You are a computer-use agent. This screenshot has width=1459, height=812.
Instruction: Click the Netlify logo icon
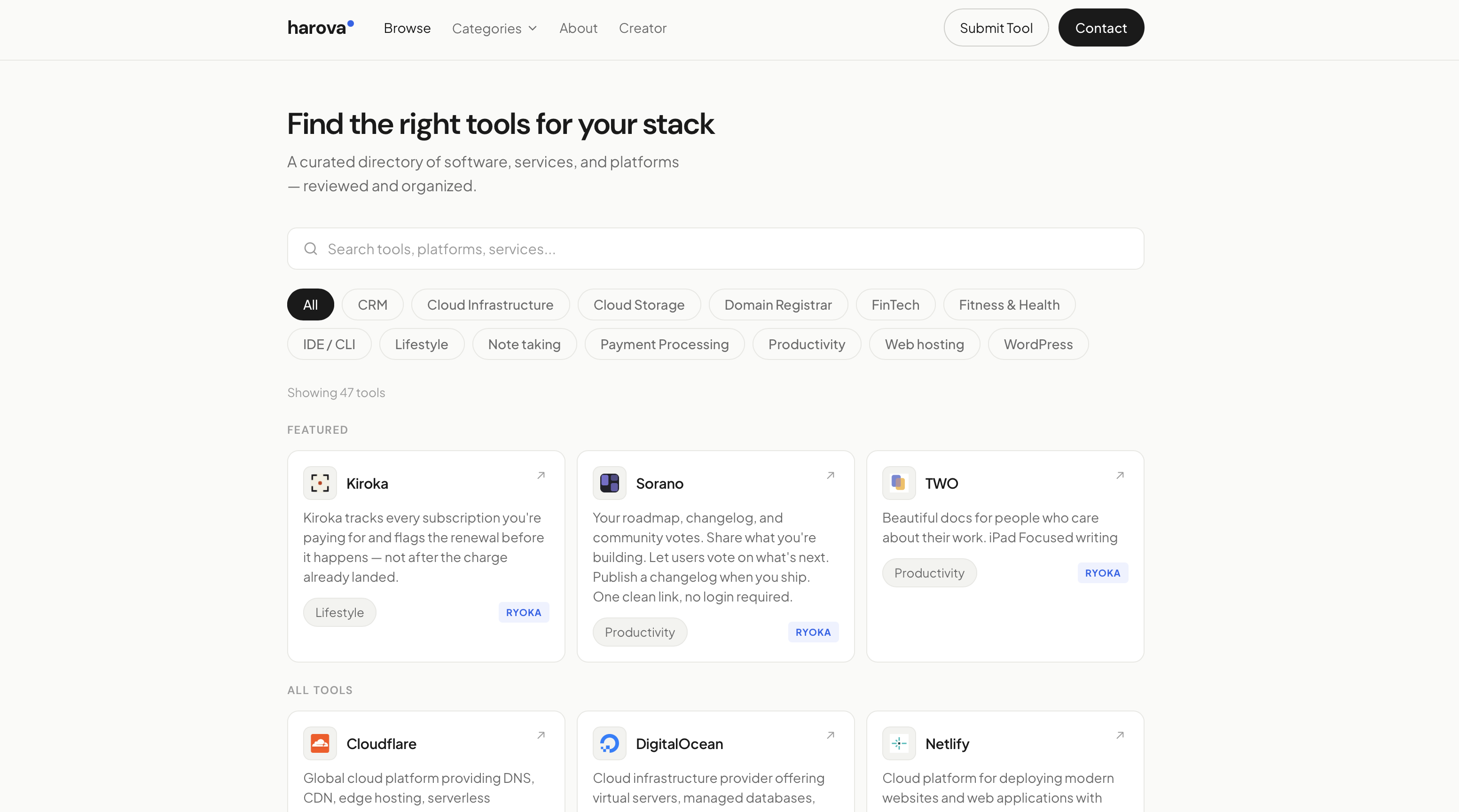899,743
